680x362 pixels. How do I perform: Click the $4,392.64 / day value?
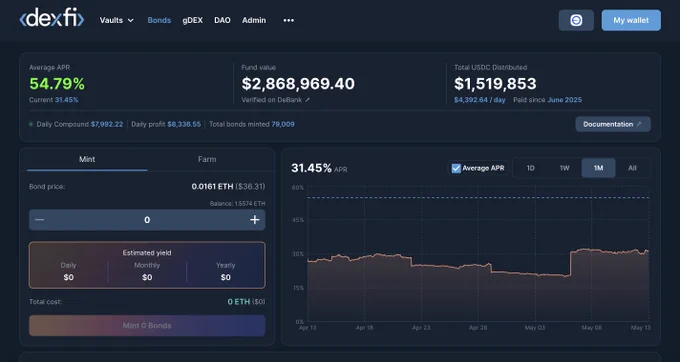click(480, 100)
